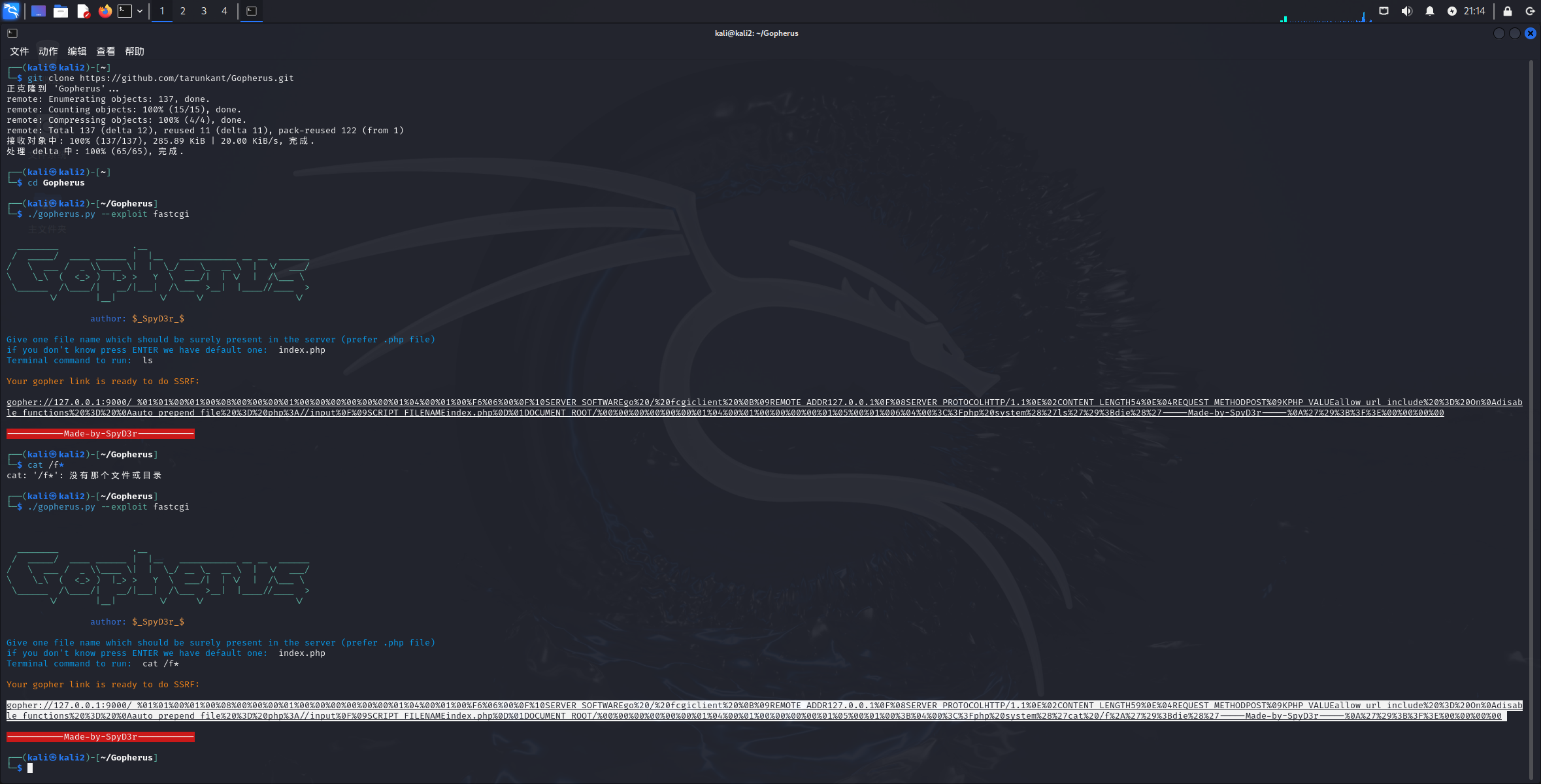Click the show desktop panel icon
1541x784 pixels.
coord(39,11)
